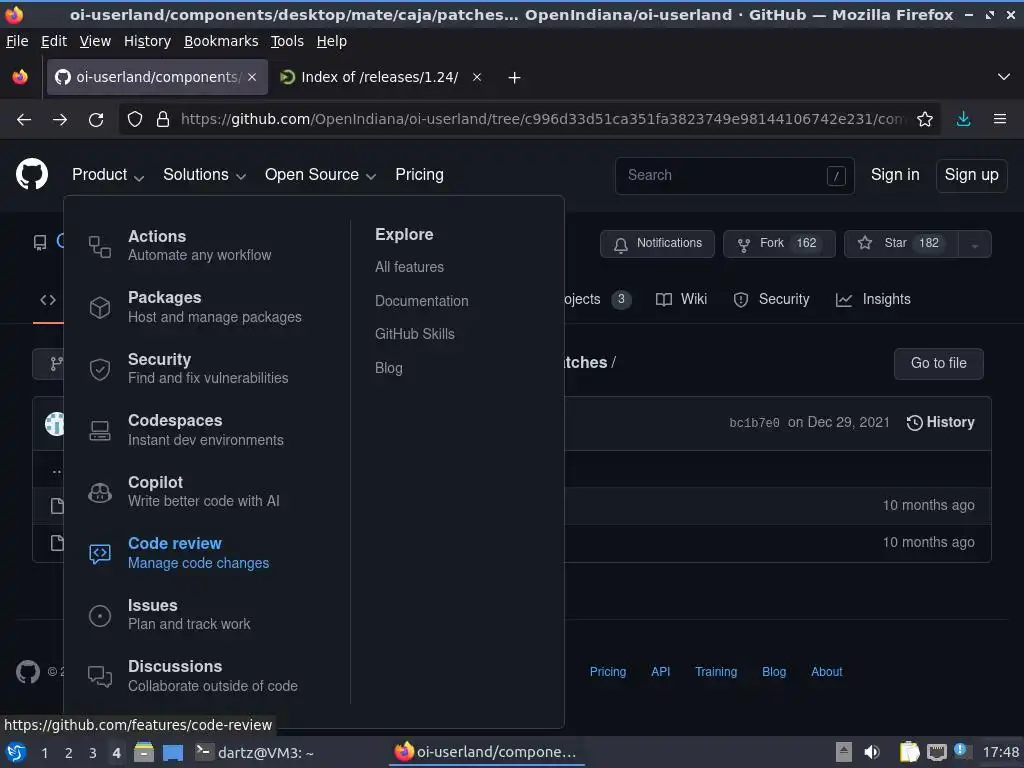Open Firefox hamburger application menu

coord(1000,119)
